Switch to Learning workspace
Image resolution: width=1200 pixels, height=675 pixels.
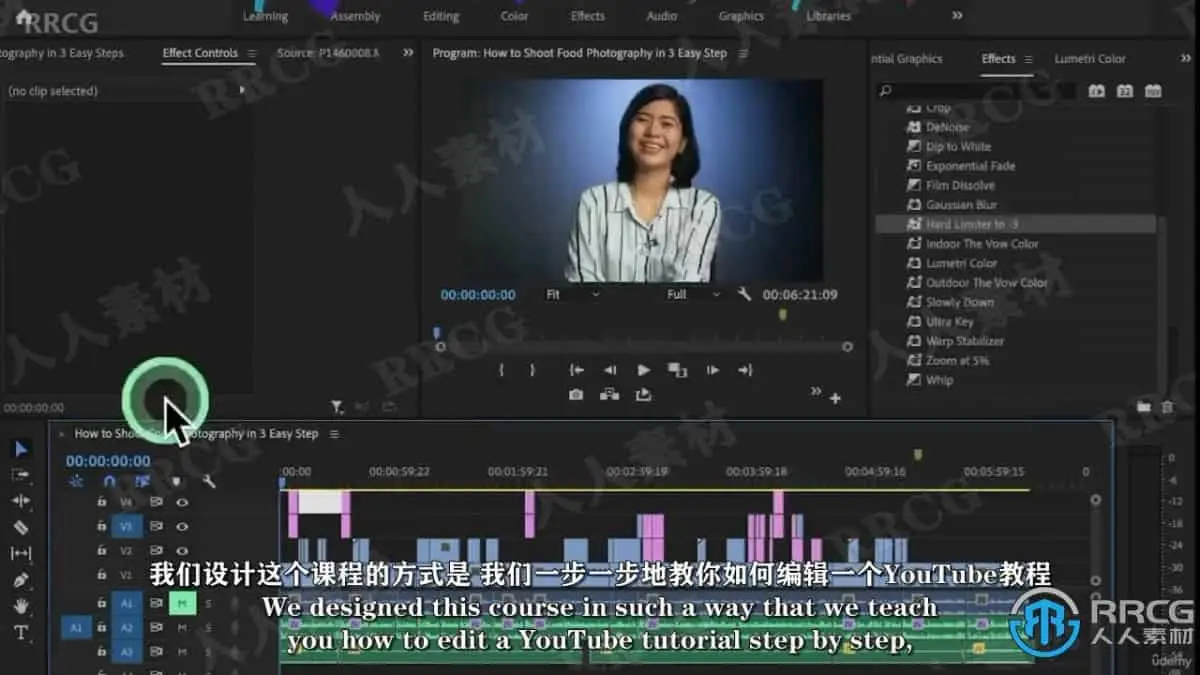[265, 16]
